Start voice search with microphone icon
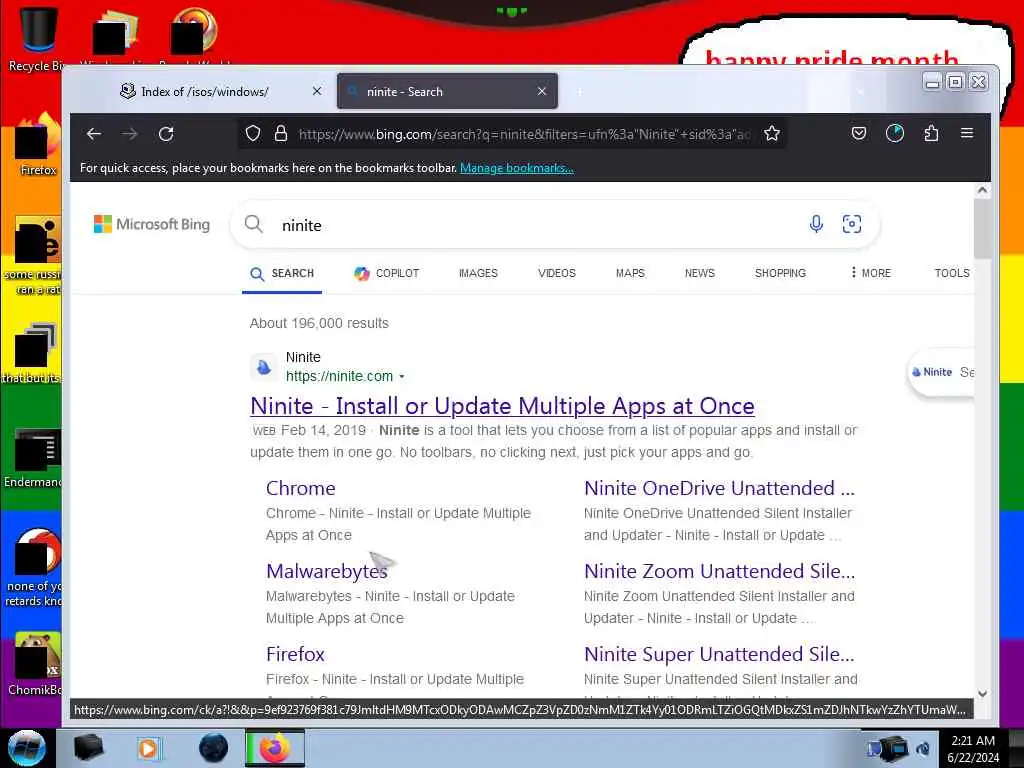1024x768 pixels. 816,224
